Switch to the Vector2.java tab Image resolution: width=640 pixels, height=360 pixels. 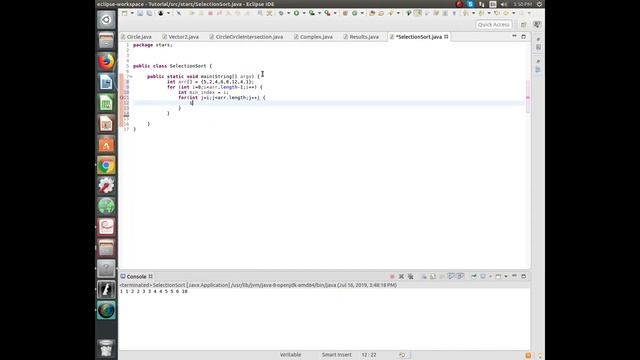(180, 37)
